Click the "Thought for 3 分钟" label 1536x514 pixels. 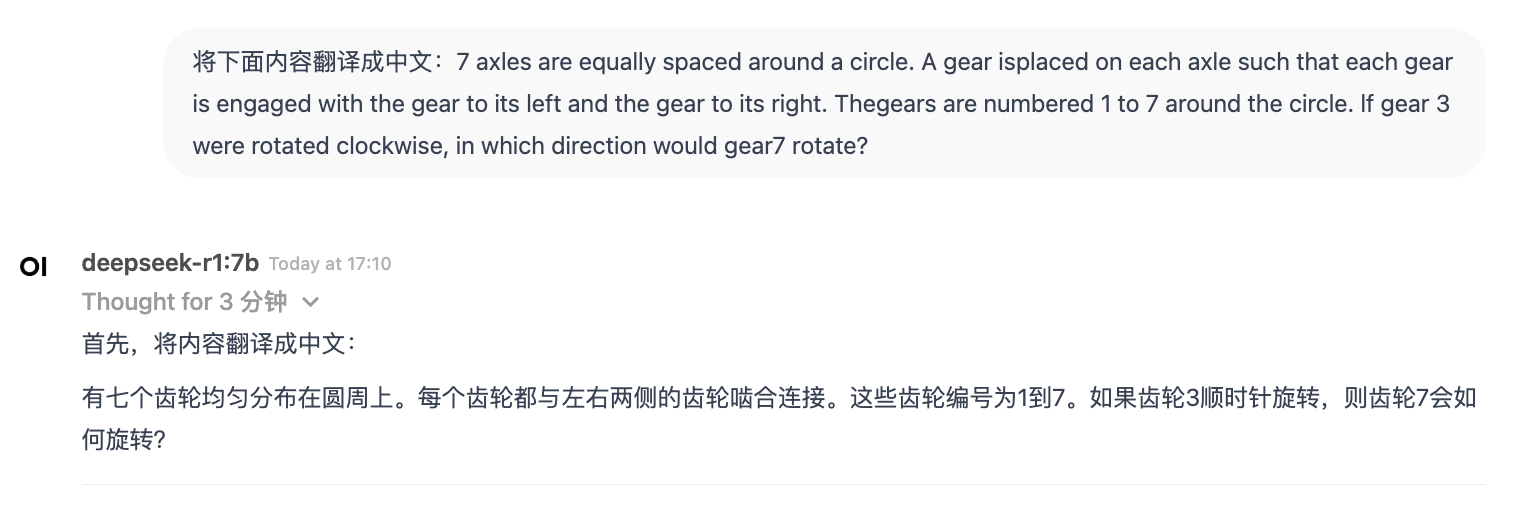(x=184, y=302)
